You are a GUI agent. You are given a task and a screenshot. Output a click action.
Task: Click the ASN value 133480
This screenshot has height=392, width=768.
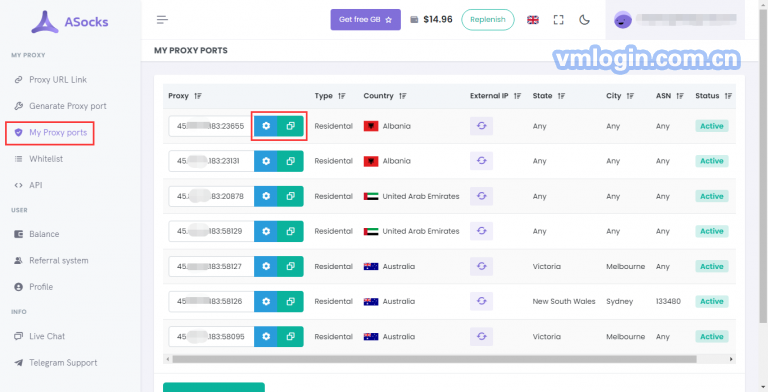668,301
